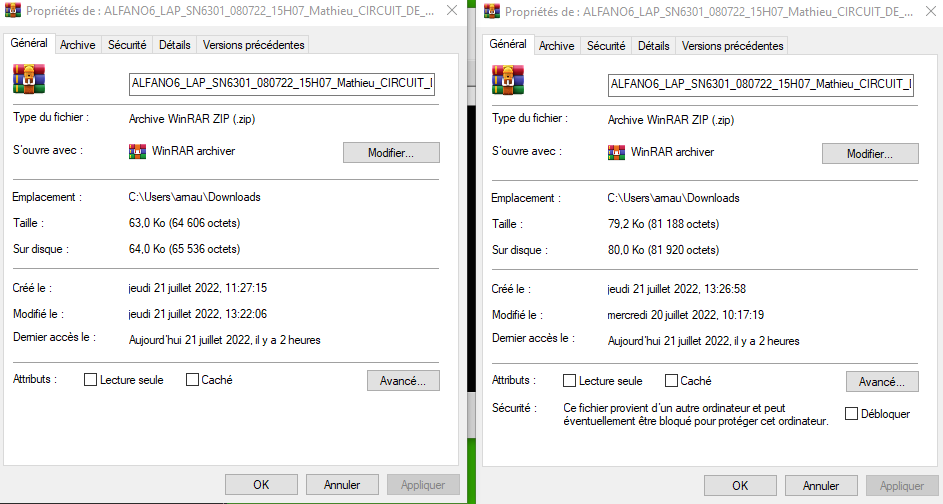Viewport: 943px width, 504px height.
Task: Click 'mercredi 20 juillet 2022, 10:17:19' modified date
Action: tap(686, 315)
